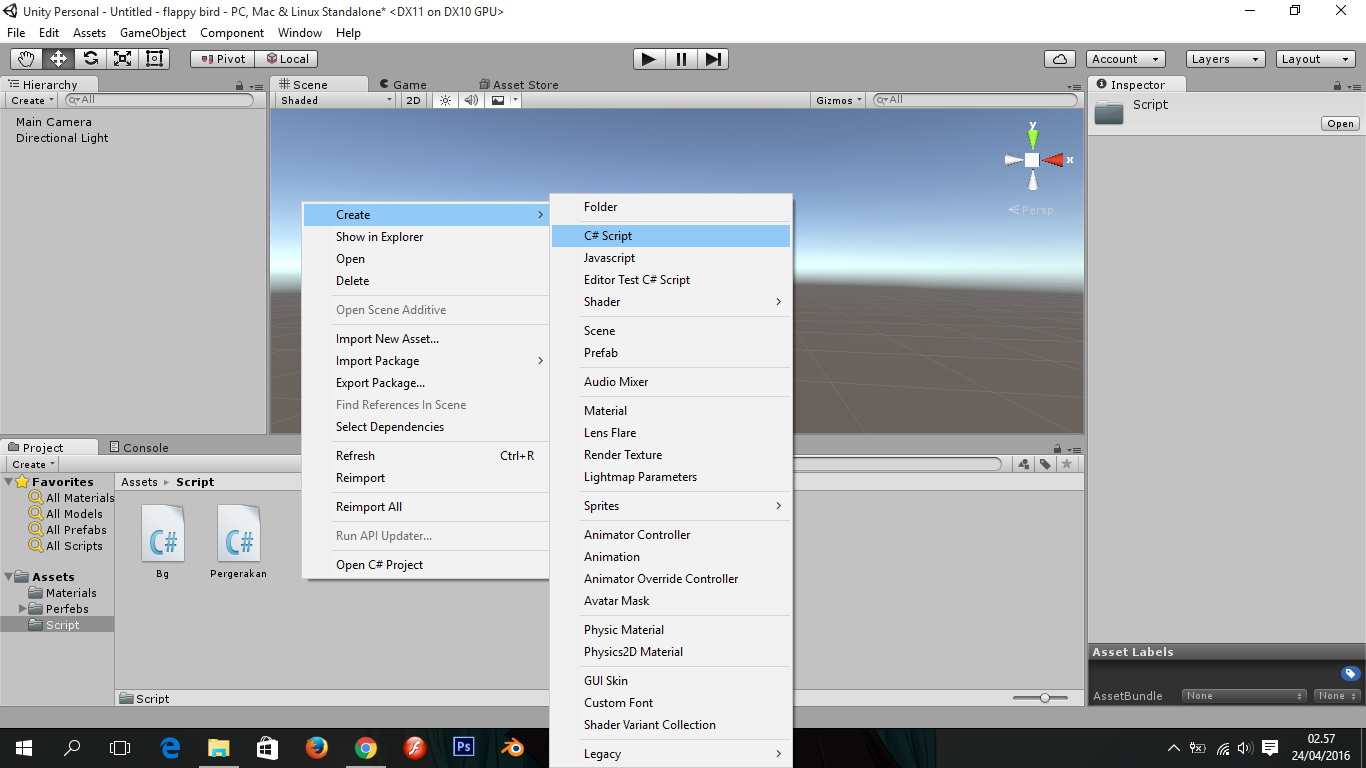
Task: Click the blue asset label tag icon
Action: pyautogui.click(x=1351, y=673)
